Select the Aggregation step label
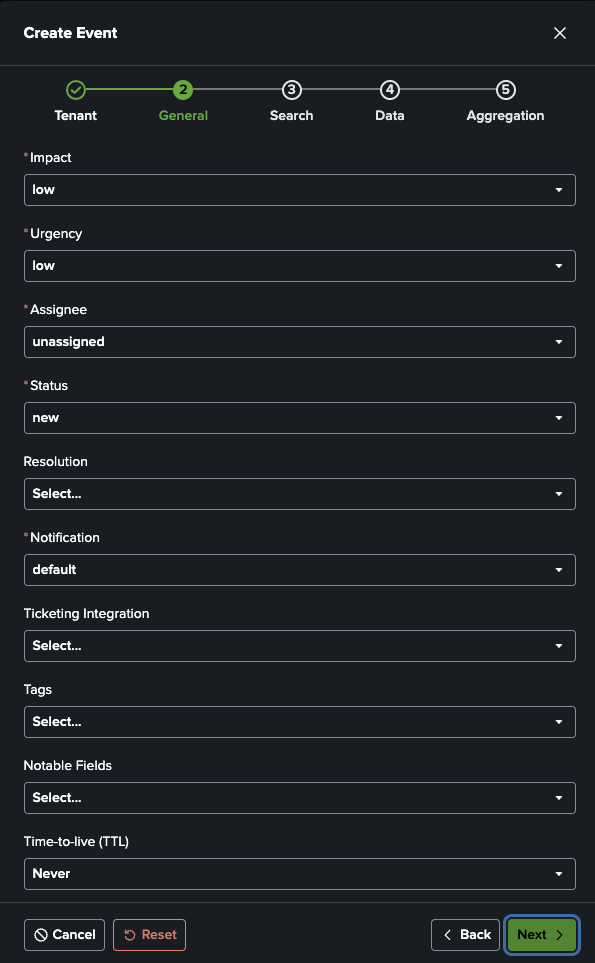The height and width of the screenshot is (963, 595). tap(505, 115)
